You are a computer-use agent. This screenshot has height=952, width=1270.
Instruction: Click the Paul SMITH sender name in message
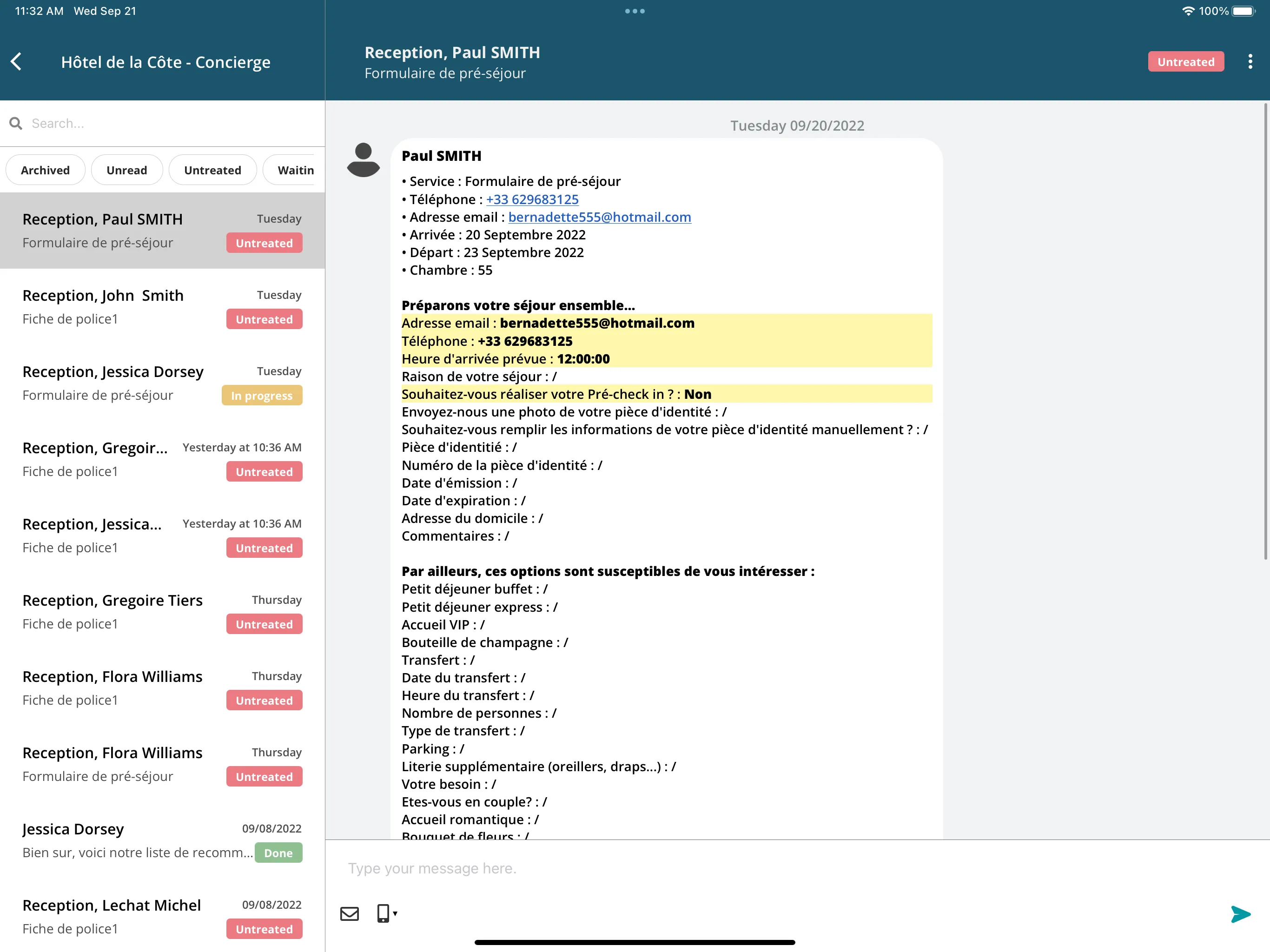pos(441,156)
